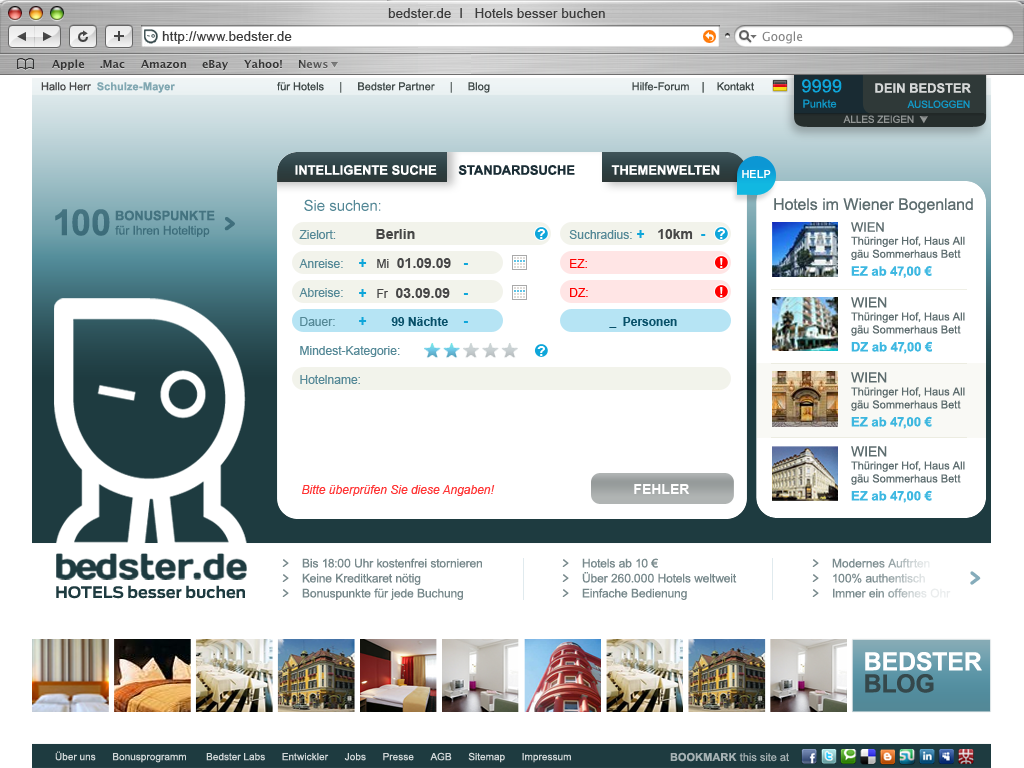Open the News dropdown in the bookmarks bar
The image size is (1024, 768).
pyautogui.click(x=317, y=63)
